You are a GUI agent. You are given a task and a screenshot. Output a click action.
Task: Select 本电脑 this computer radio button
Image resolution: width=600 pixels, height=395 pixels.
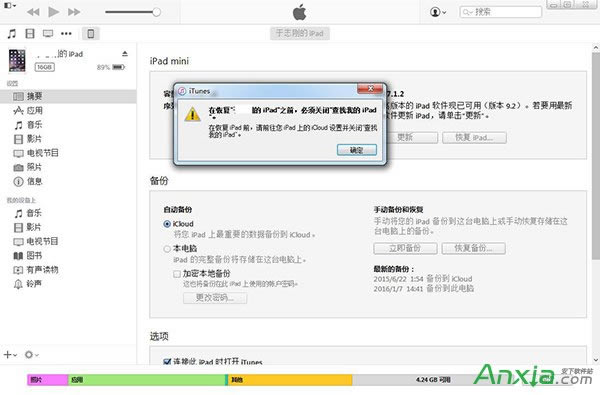(x=167, y=249)
